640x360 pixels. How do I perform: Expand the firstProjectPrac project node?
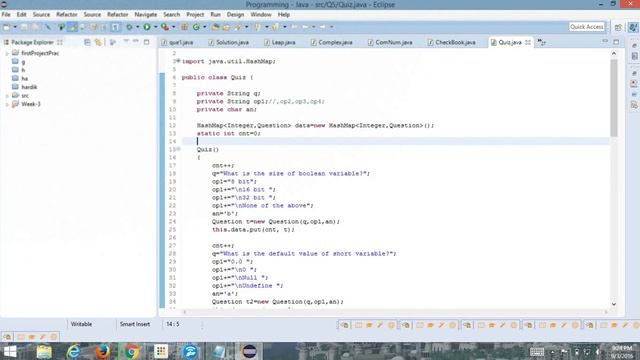(7, 53)
